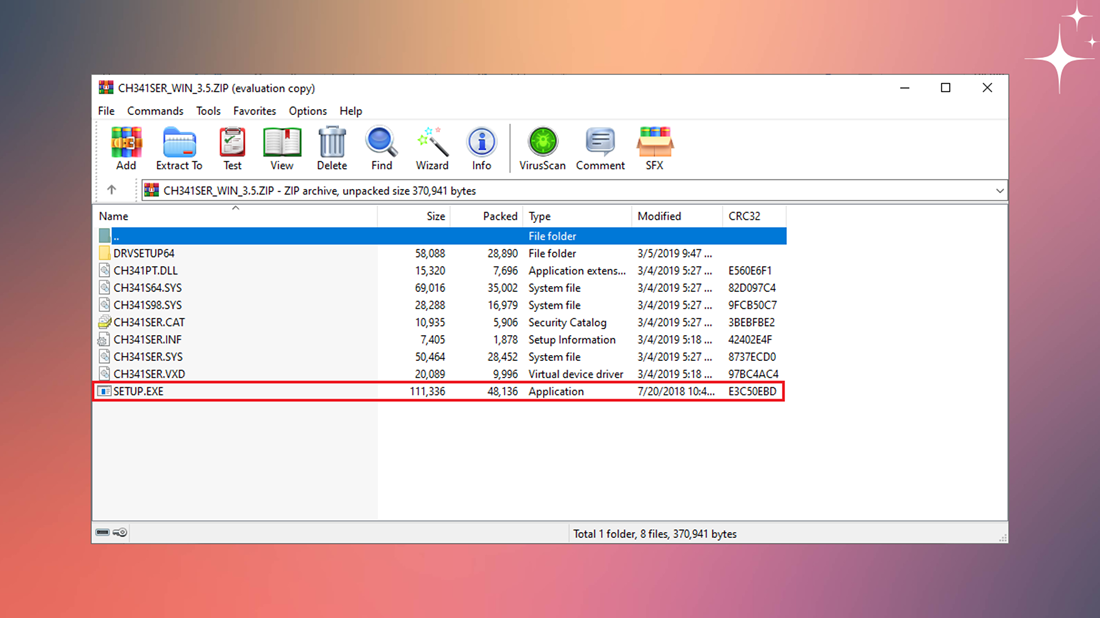Click the archive path input field
Viewport: 1100px width, 618px height.
pyautogui.click(x=574, y=191)
